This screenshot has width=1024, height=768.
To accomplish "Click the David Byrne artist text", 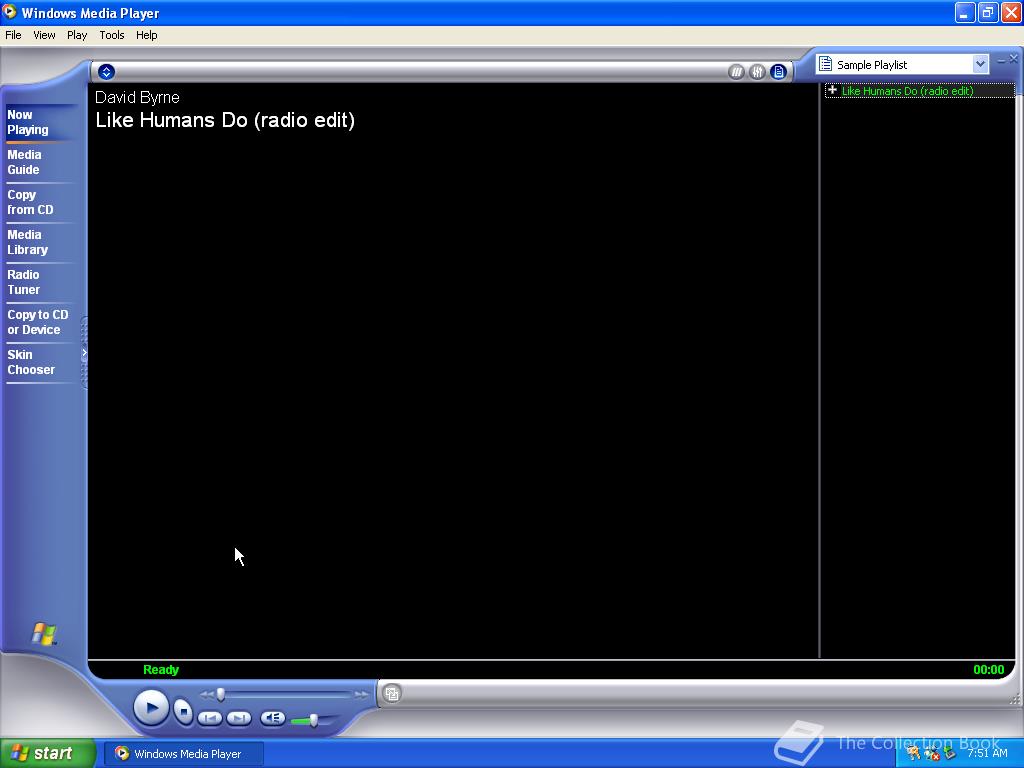I will click(x=137, y=97).
